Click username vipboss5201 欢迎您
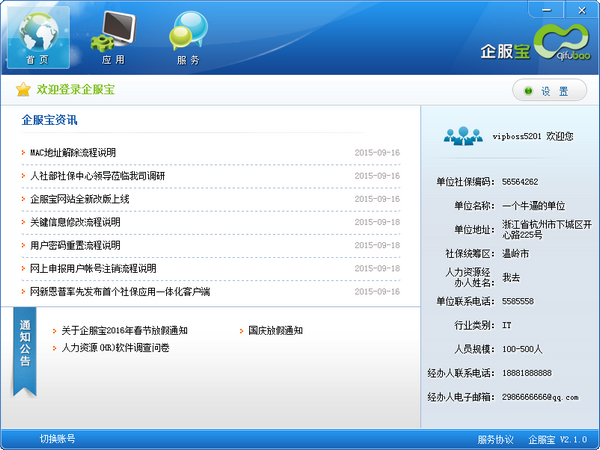 pyautogui.click(x=533, y=136)
